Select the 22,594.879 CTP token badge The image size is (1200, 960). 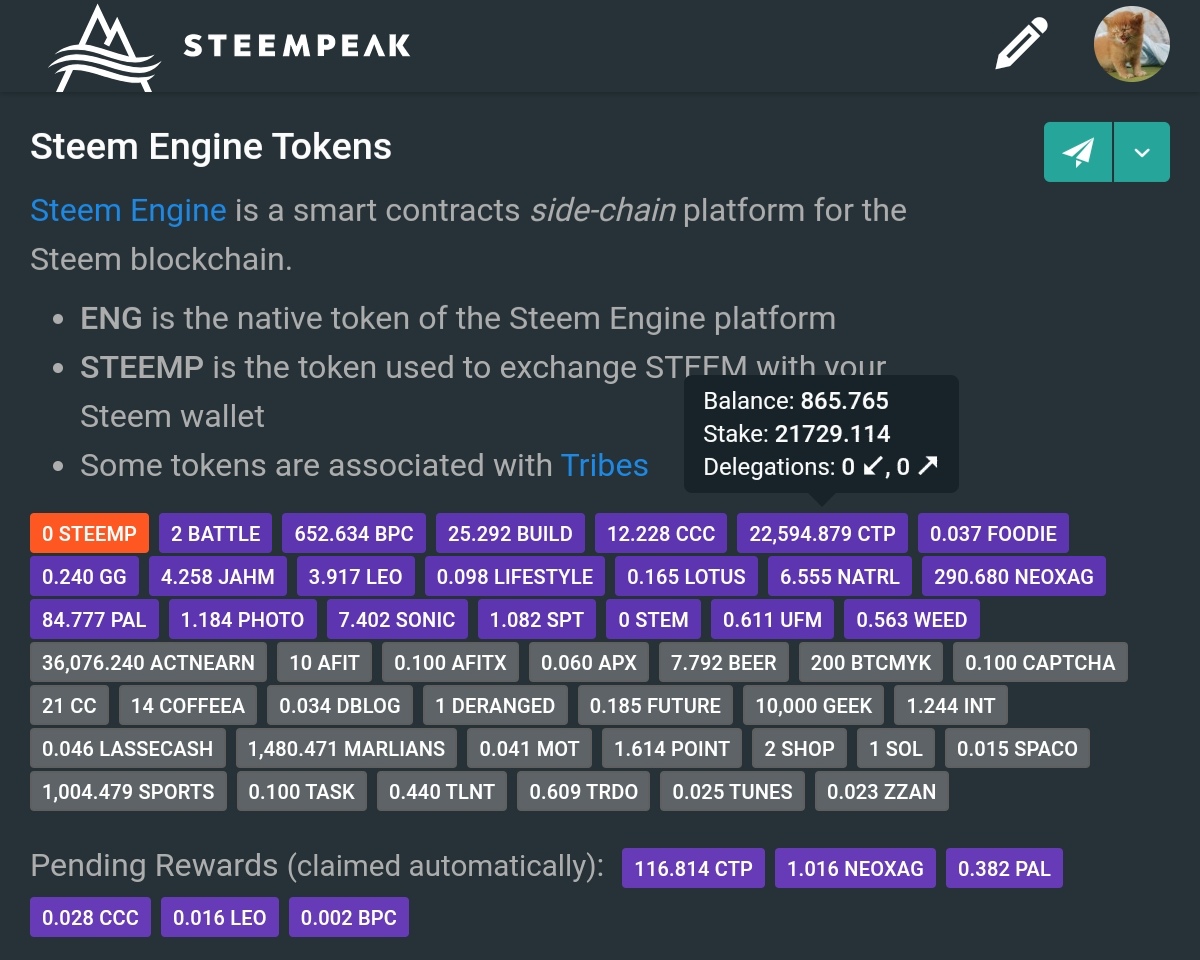tap(822, 533)
